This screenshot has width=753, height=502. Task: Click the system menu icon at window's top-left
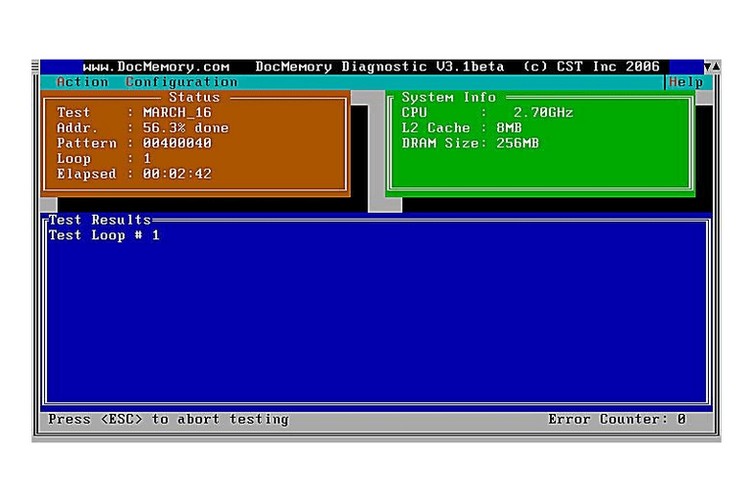[x=35, y=66]
